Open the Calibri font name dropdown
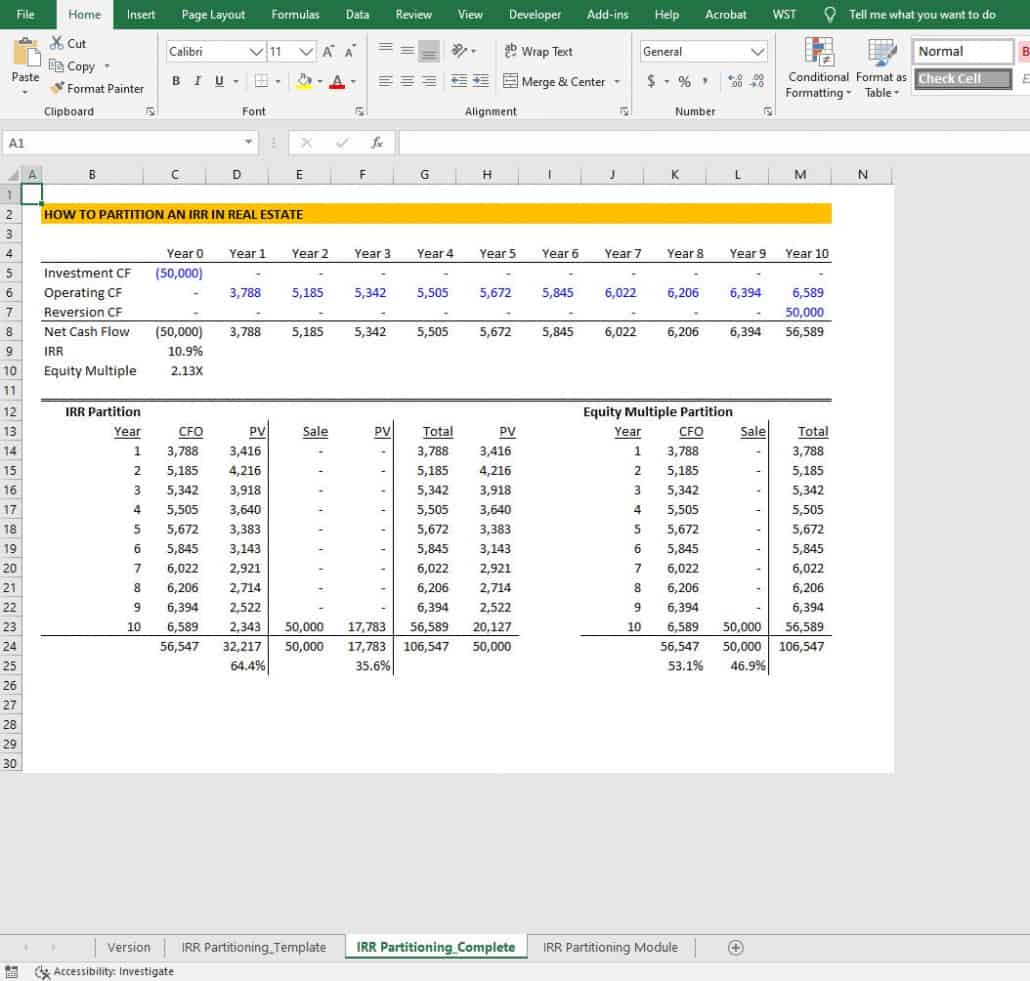Image resolution: width=1030 pixels, height=981 pixels. click(257, 52)
